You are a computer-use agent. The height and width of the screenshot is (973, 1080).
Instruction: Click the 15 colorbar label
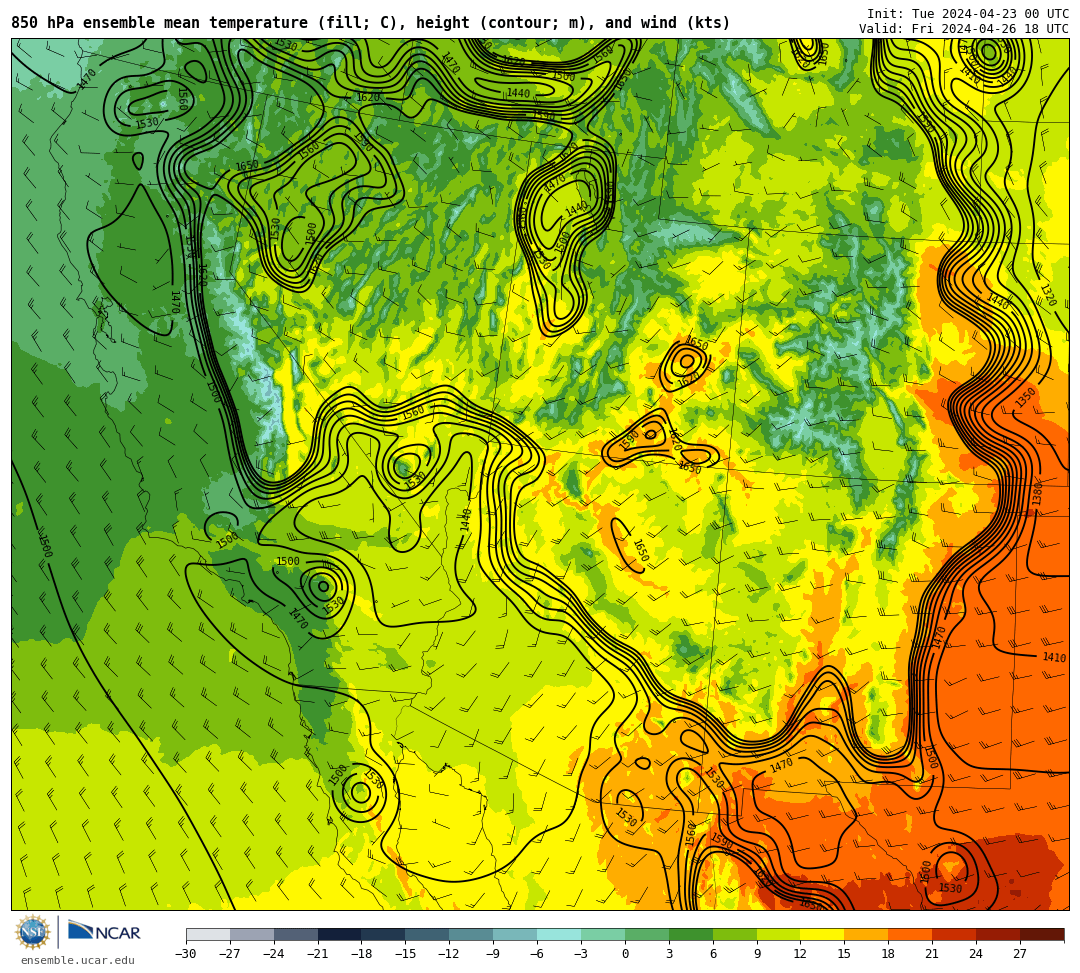pyautogui.click(x=844, y=954)
